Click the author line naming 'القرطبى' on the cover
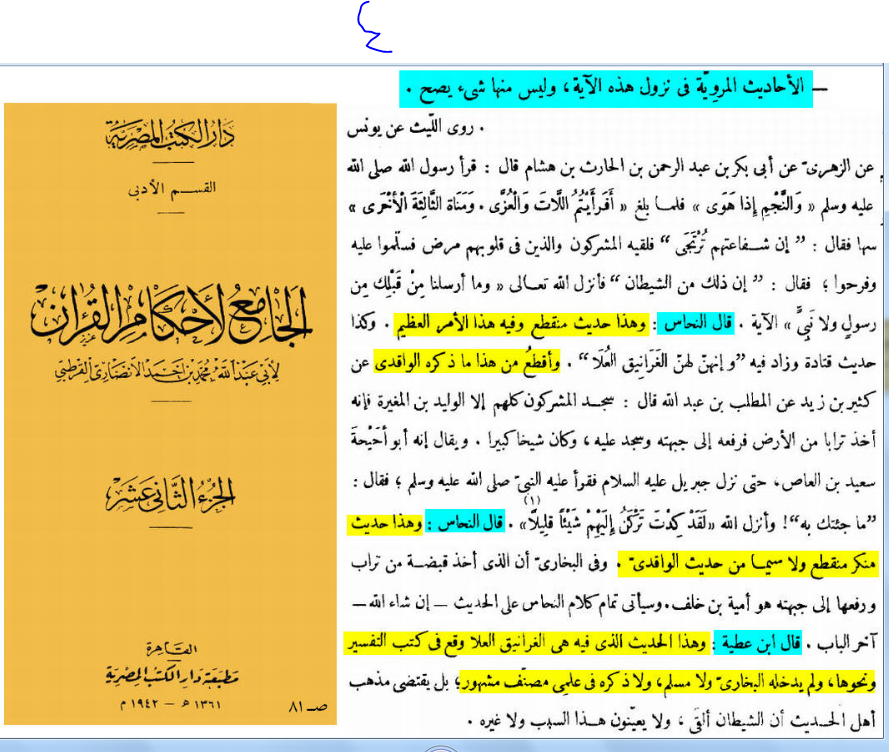This screenshot has height=752, width=889. click(x=168, y=371)
